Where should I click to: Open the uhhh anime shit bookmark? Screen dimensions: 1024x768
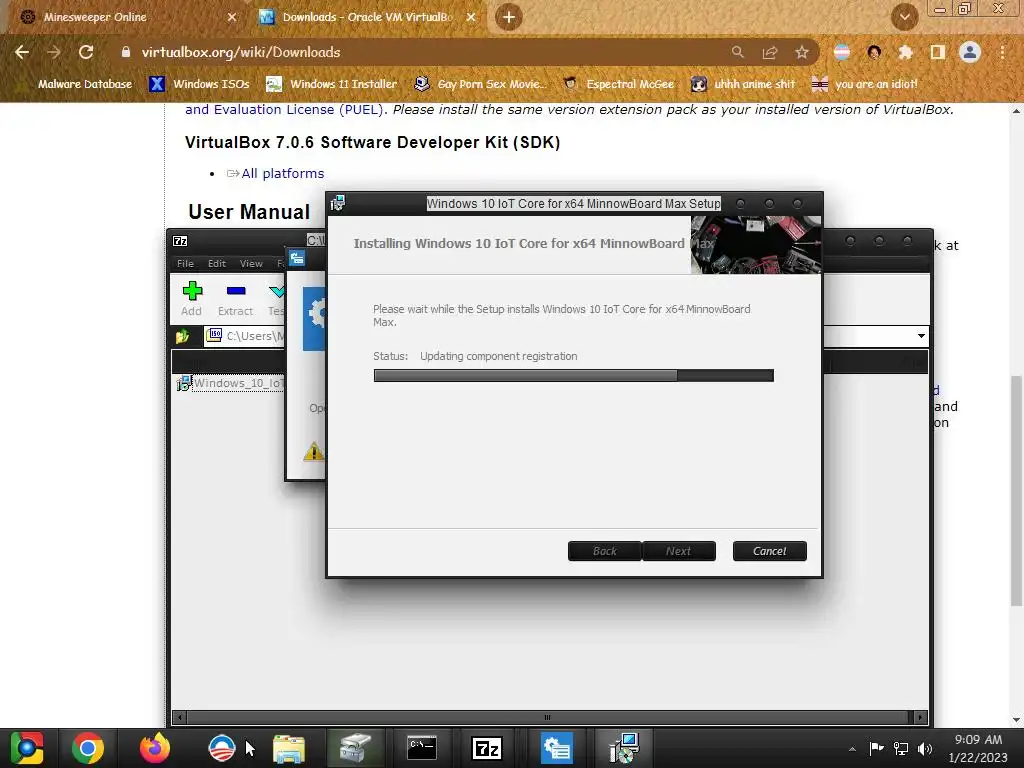(743, 84)
